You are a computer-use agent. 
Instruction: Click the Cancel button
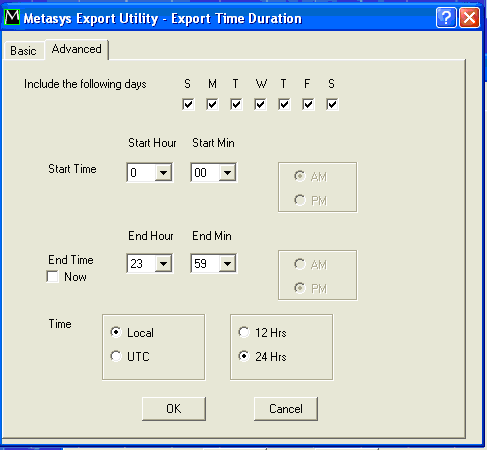(286, 409)
